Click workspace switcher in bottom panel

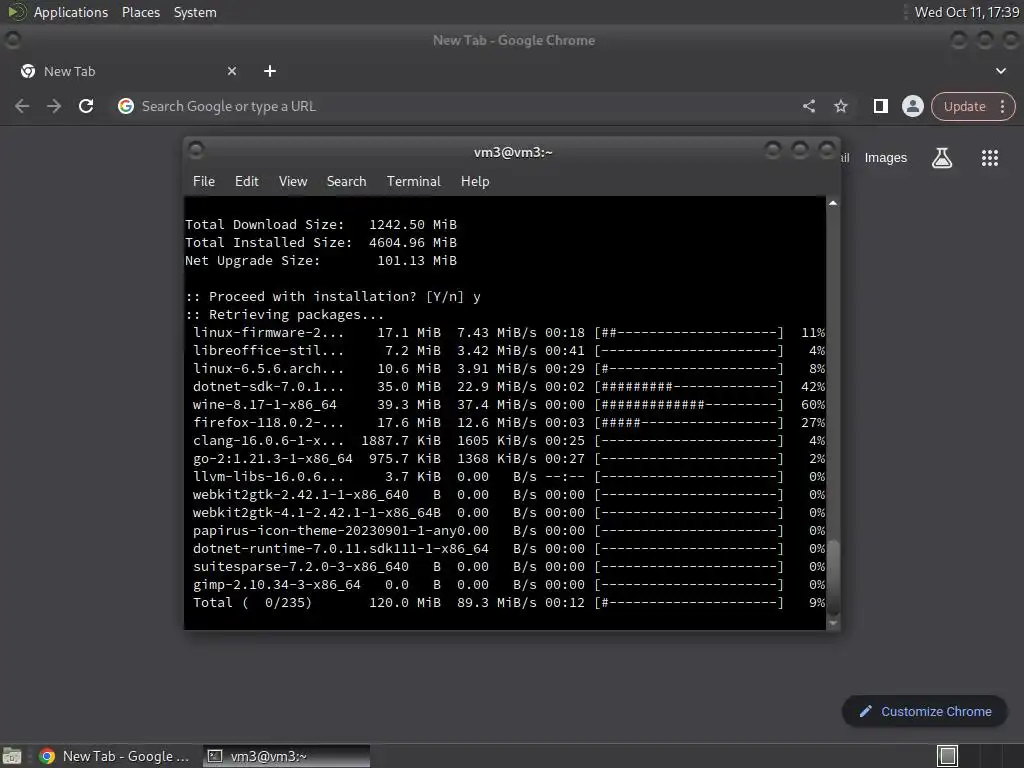coord(947,756)
